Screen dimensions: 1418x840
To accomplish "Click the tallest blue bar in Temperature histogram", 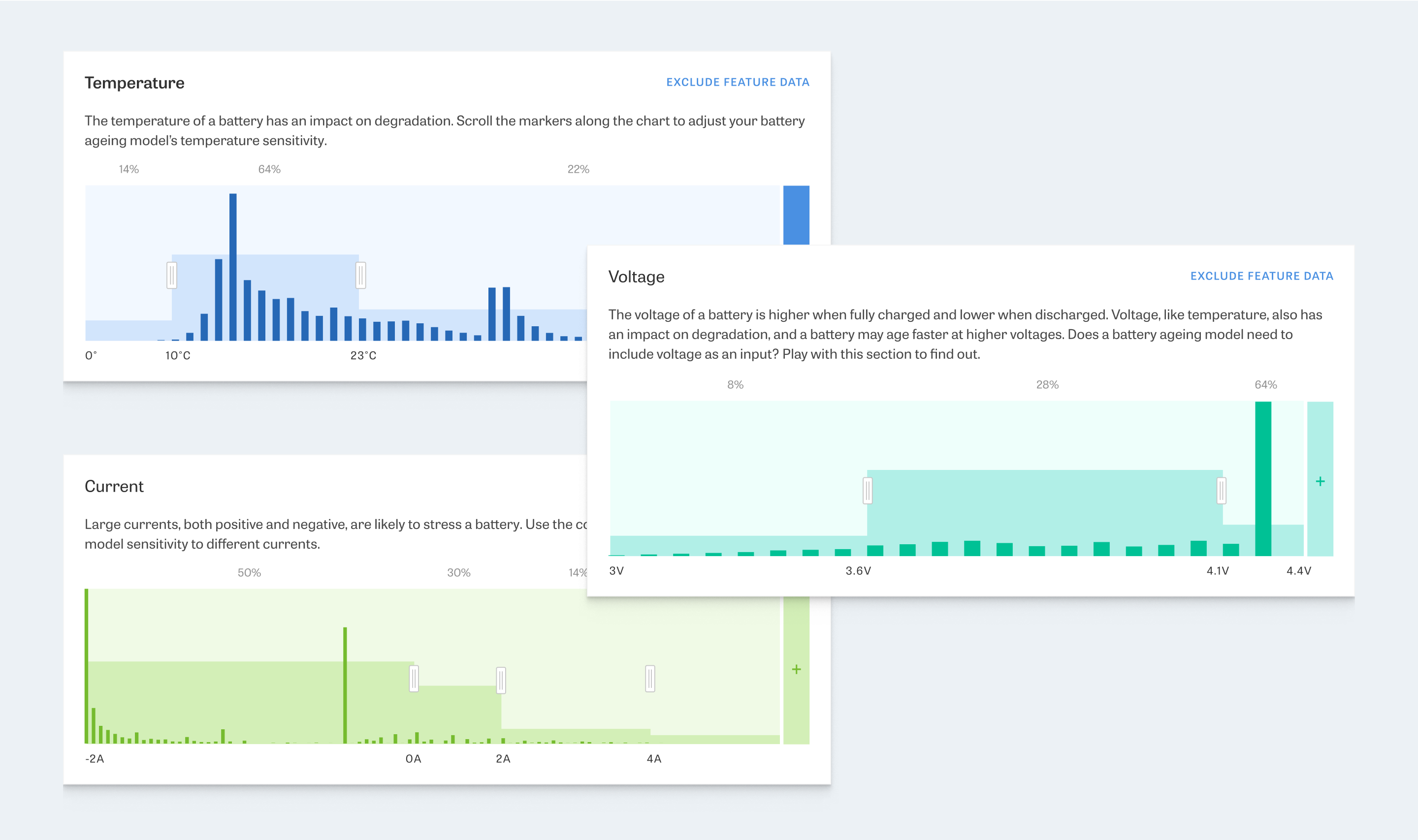I will click(233, 266).
